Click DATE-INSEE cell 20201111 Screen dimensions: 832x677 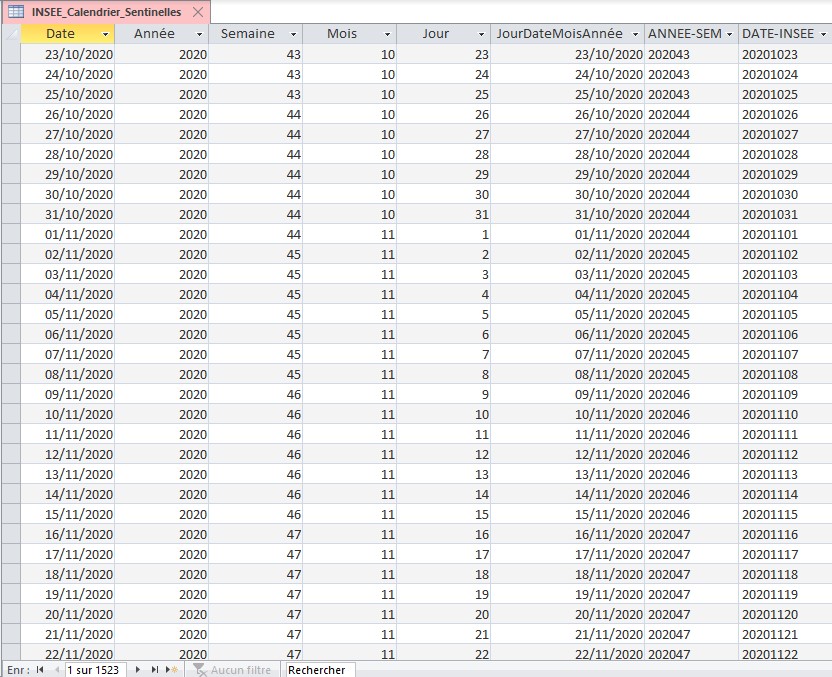[x=785, y=434]
